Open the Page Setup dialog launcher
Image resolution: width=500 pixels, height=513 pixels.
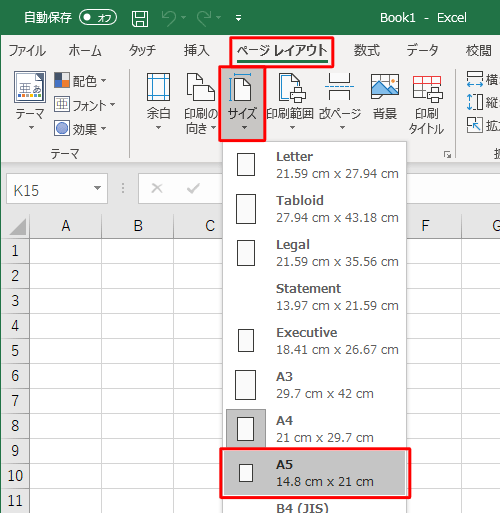[x=447, y=154]
